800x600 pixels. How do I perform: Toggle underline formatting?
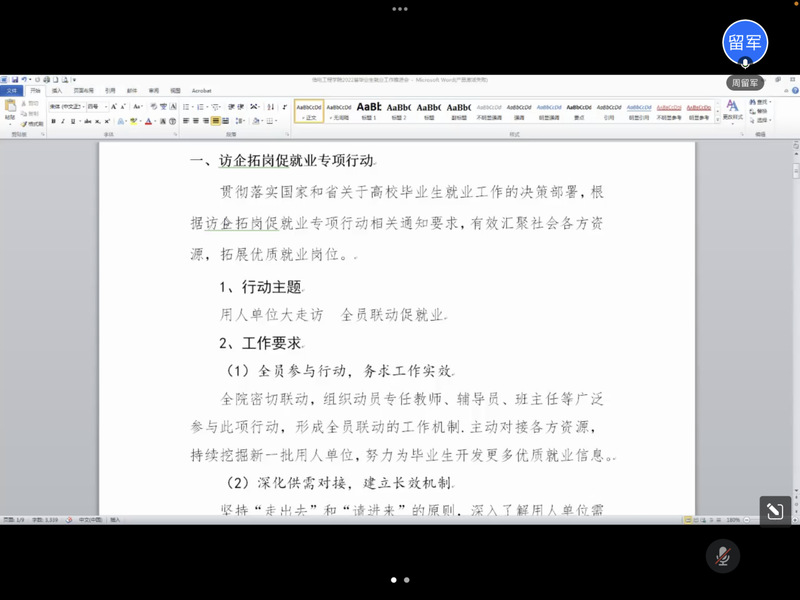tap(74, 121)
